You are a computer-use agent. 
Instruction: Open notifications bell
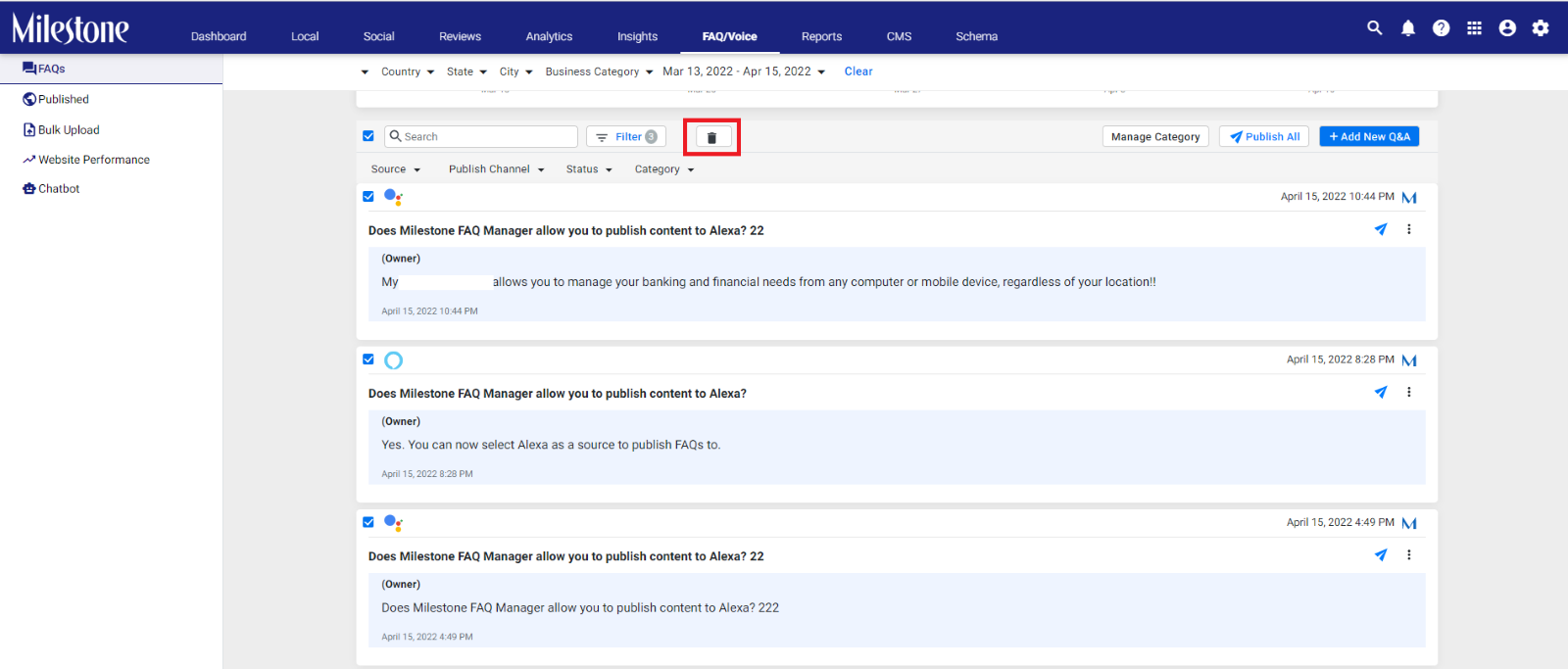click(1408, 28)
